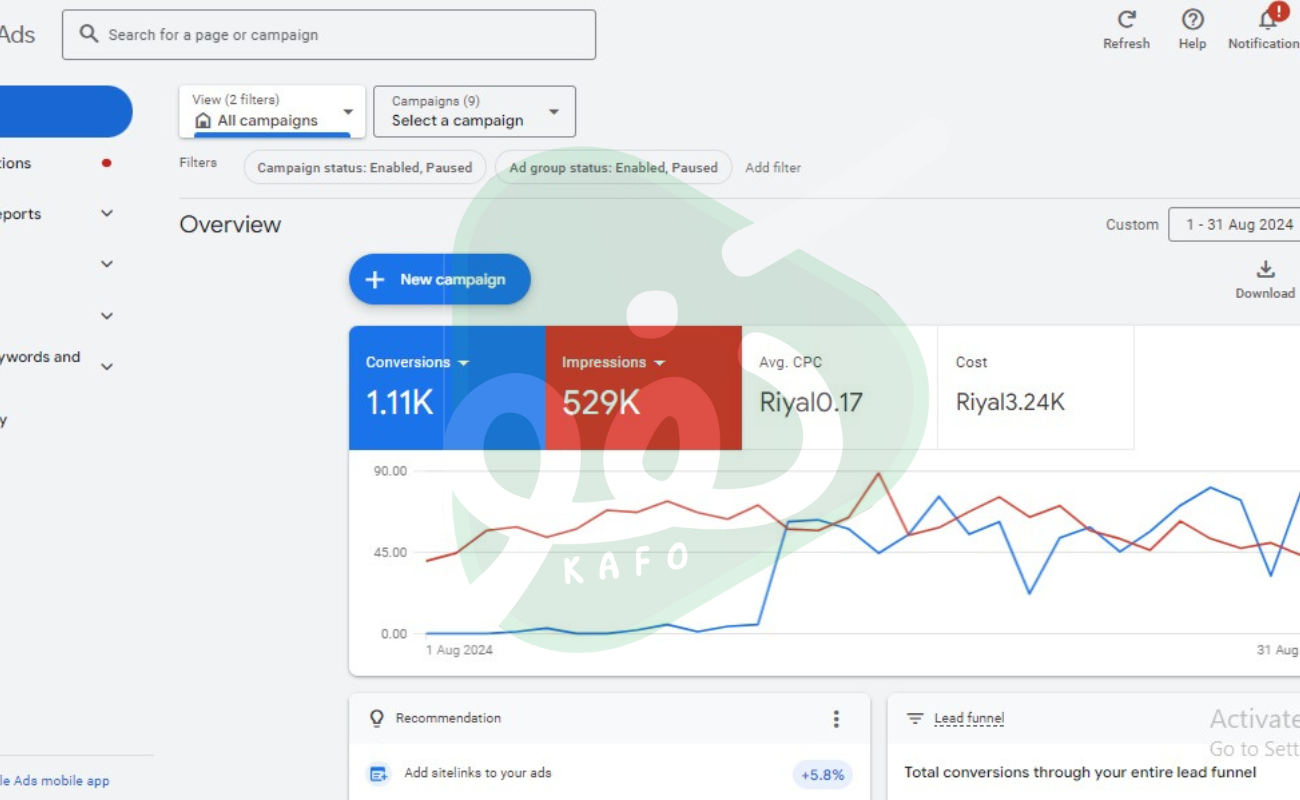Click the Refresh icon

click(x=1126, y=20)
